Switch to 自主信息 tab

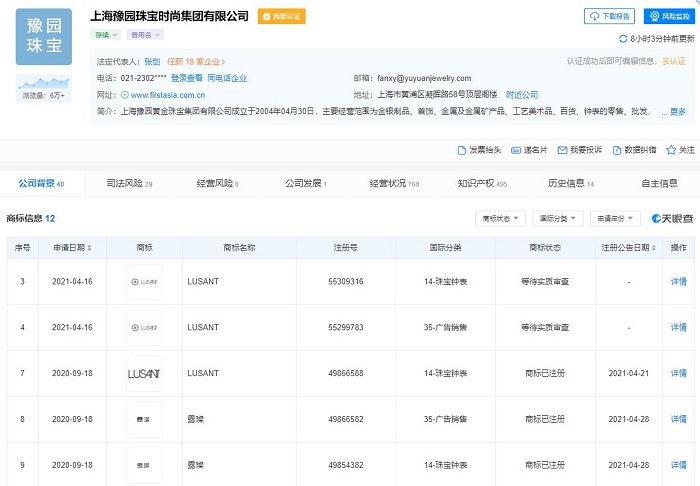tap(659, 183)
